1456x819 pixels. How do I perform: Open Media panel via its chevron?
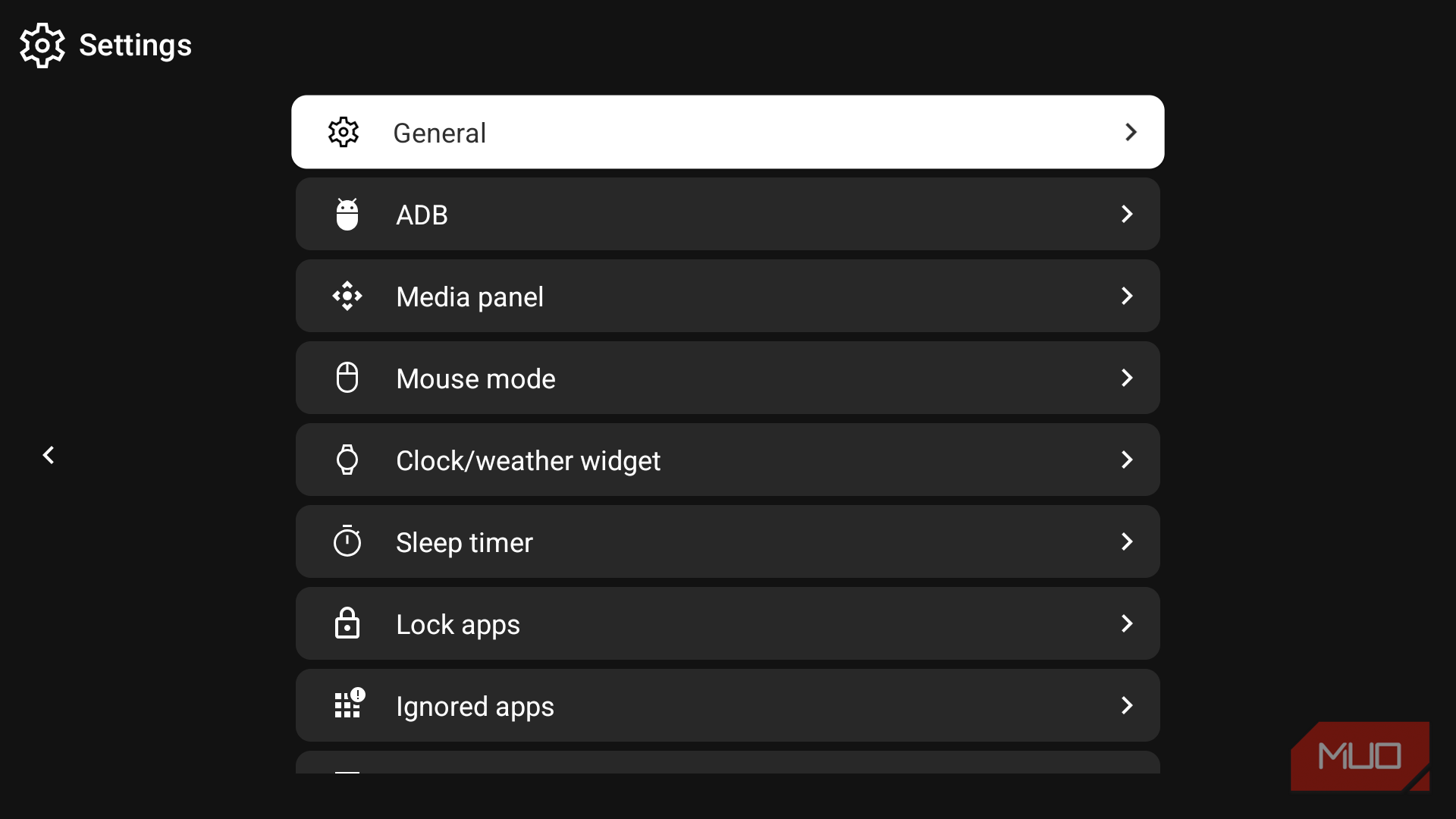click(x=1127, y=296)
